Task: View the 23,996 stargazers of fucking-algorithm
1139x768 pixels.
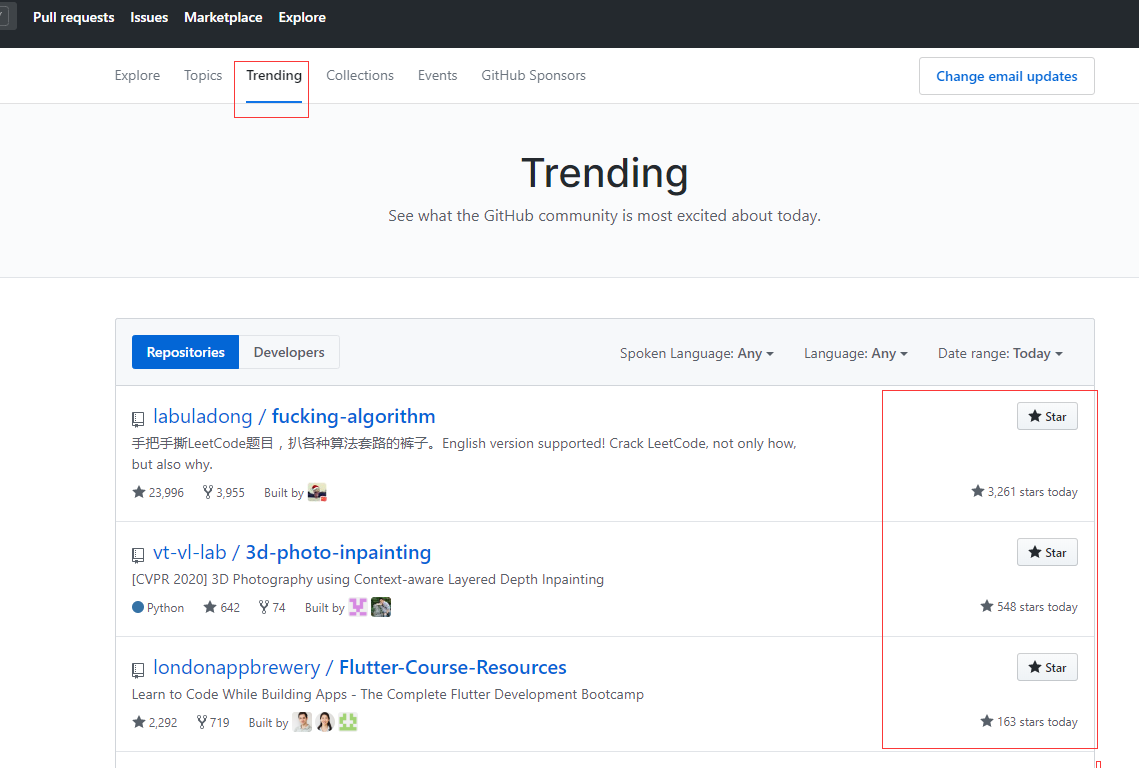Action: pyautogui.click(x=158, y=493)
